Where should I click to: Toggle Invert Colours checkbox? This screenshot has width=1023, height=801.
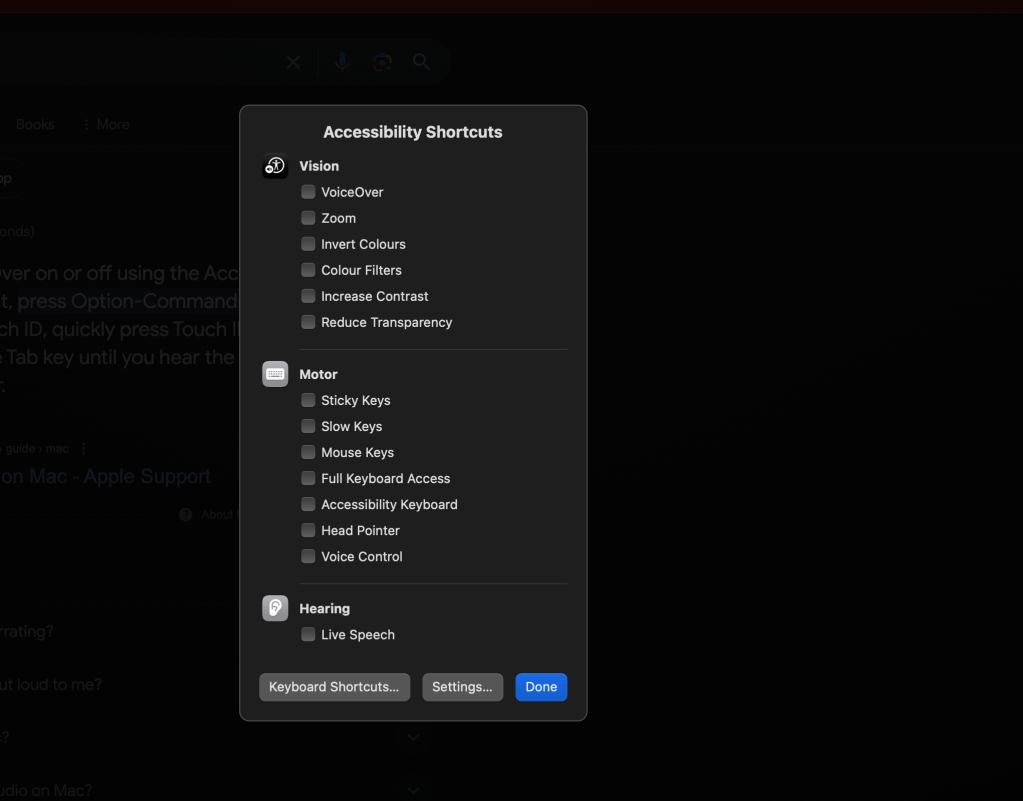pos(308,244)
